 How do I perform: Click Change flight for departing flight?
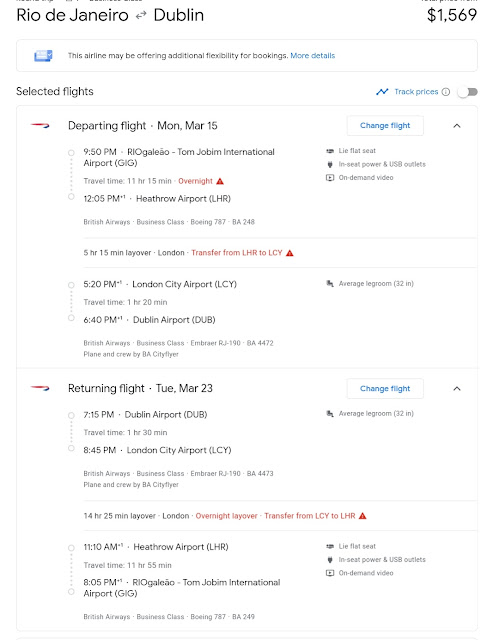click(x=385, y=126)
